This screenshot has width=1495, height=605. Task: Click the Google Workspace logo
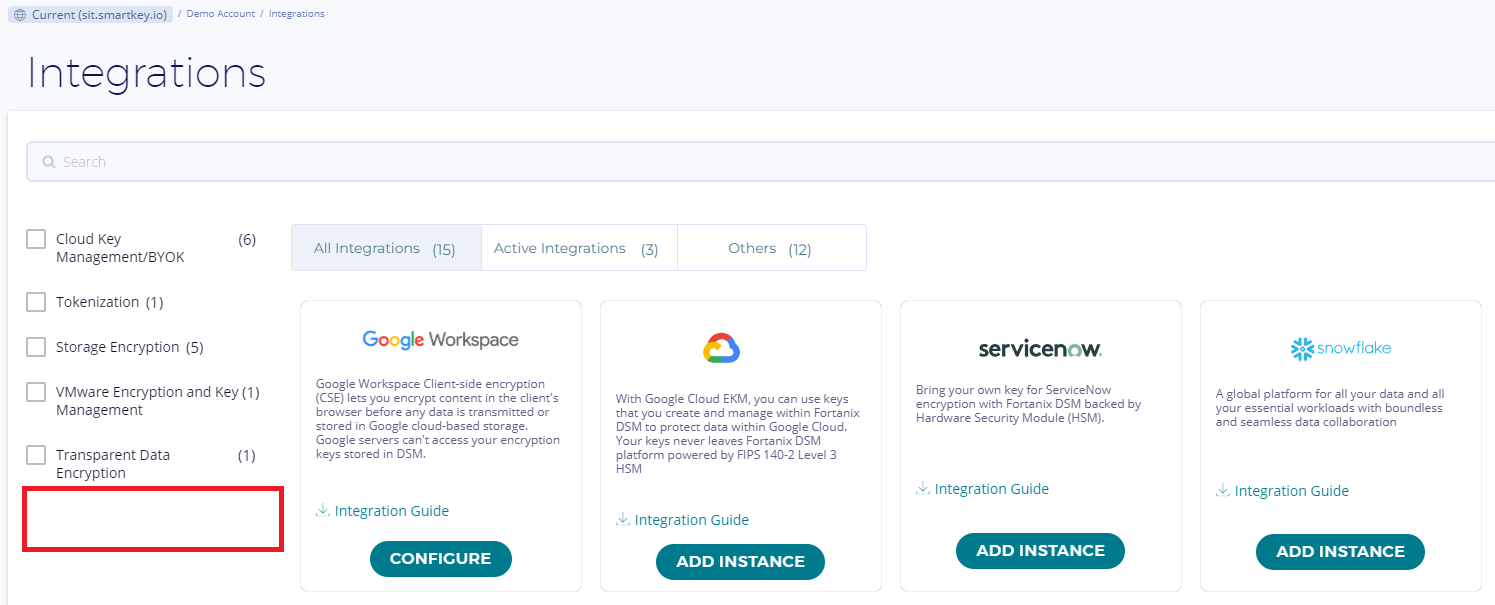click(440, 340)
